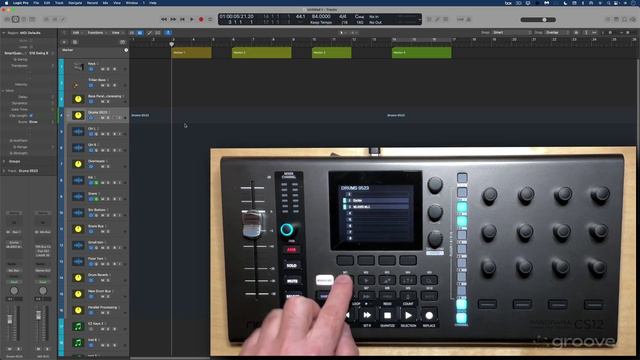Select Marker 2 in marker track
640x360 pixels.
tap(262, 53)
